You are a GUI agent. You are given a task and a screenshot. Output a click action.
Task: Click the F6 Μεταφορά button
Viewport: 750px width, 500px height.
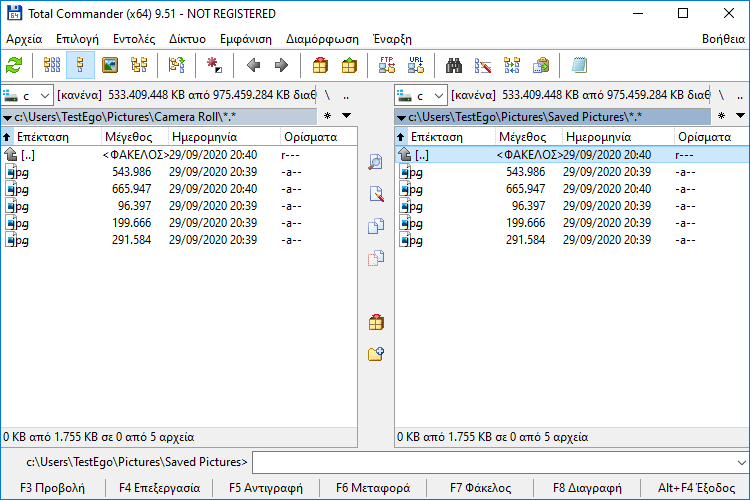click(x=373, y=488)
